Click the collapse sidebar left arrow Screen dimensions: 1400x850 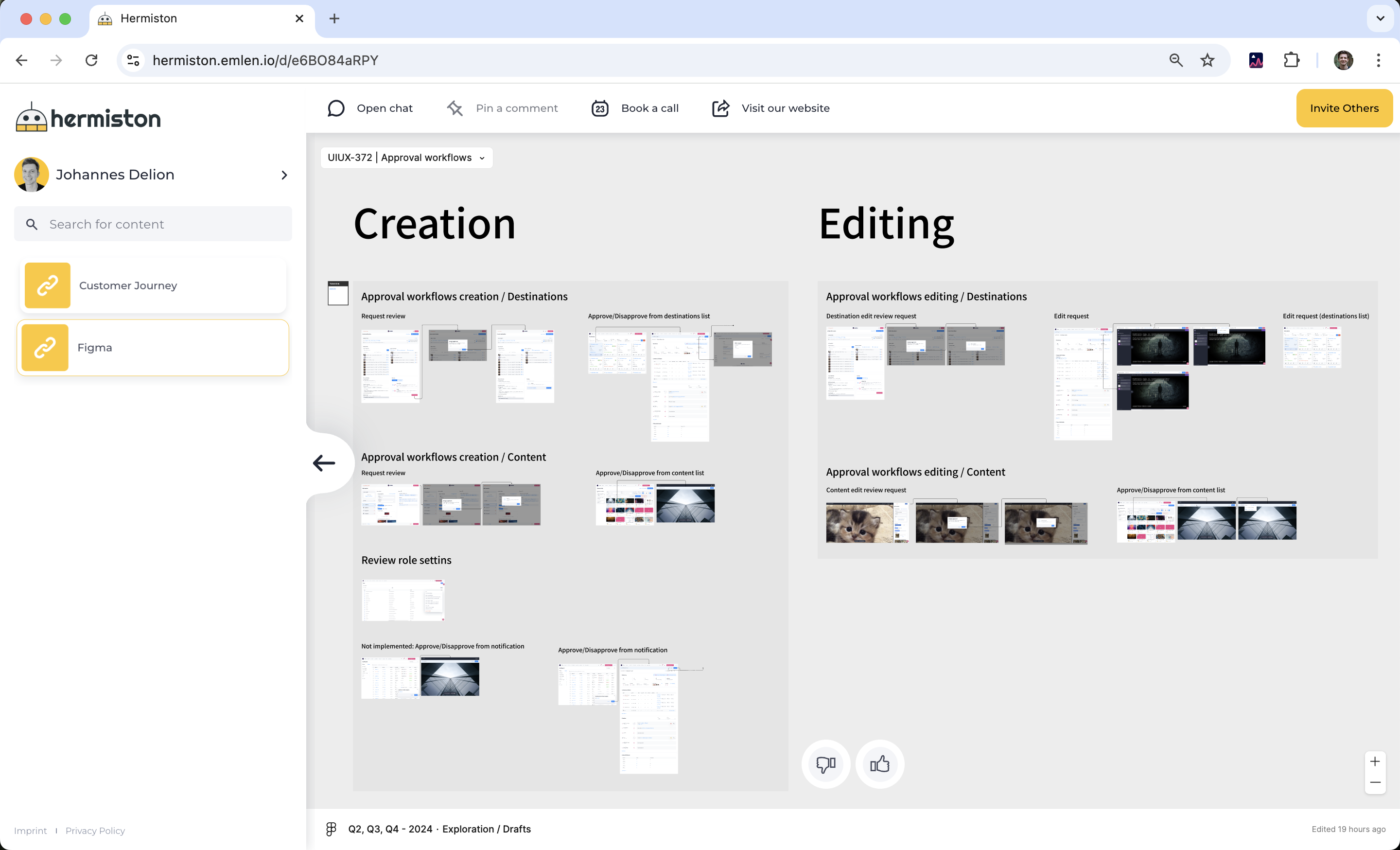click(324, 463)
